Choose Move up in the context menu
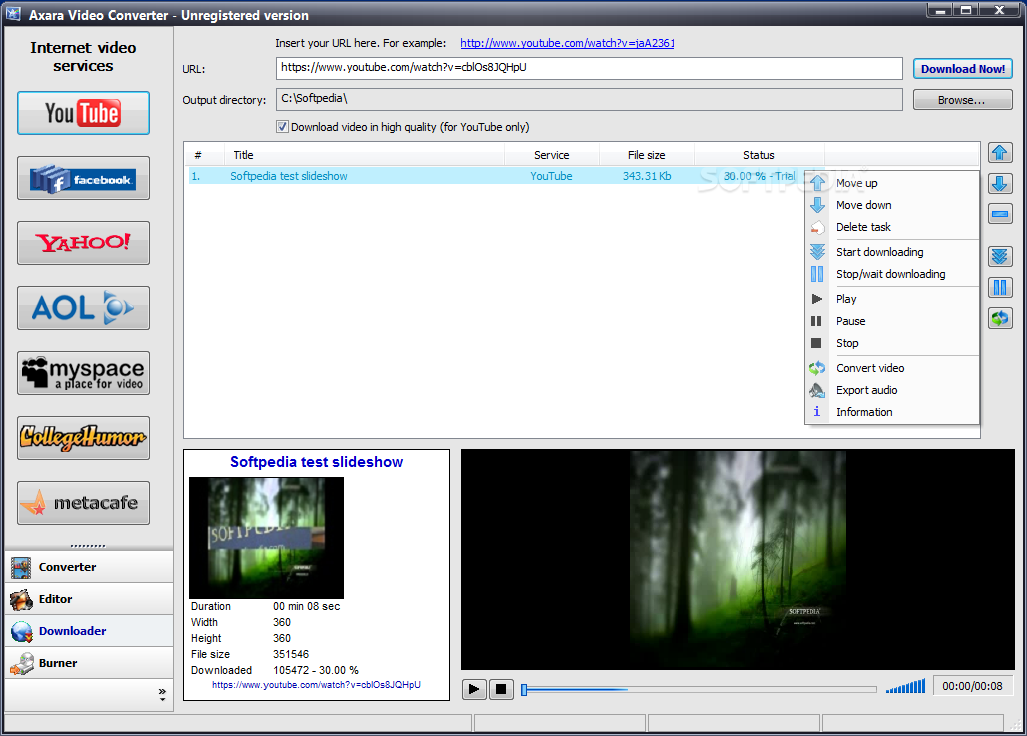 point(891,183)
